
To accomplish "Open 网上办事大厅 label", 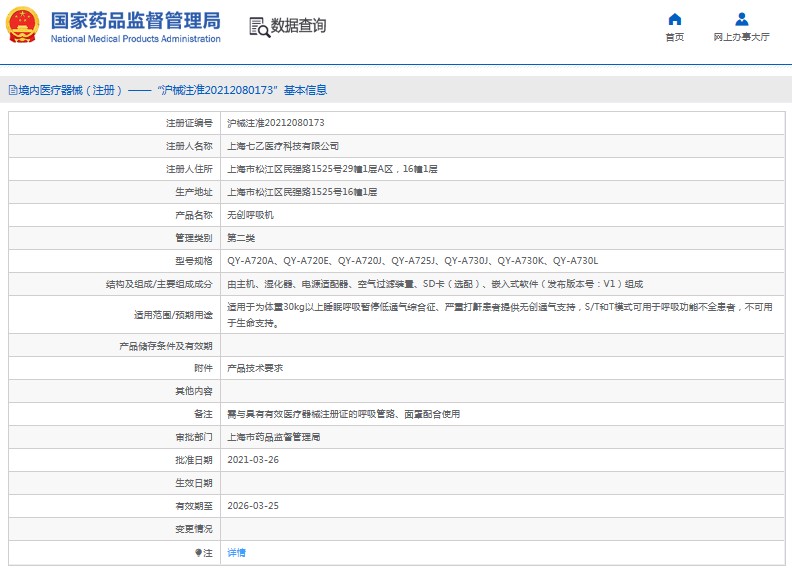I will coord(741,37).
